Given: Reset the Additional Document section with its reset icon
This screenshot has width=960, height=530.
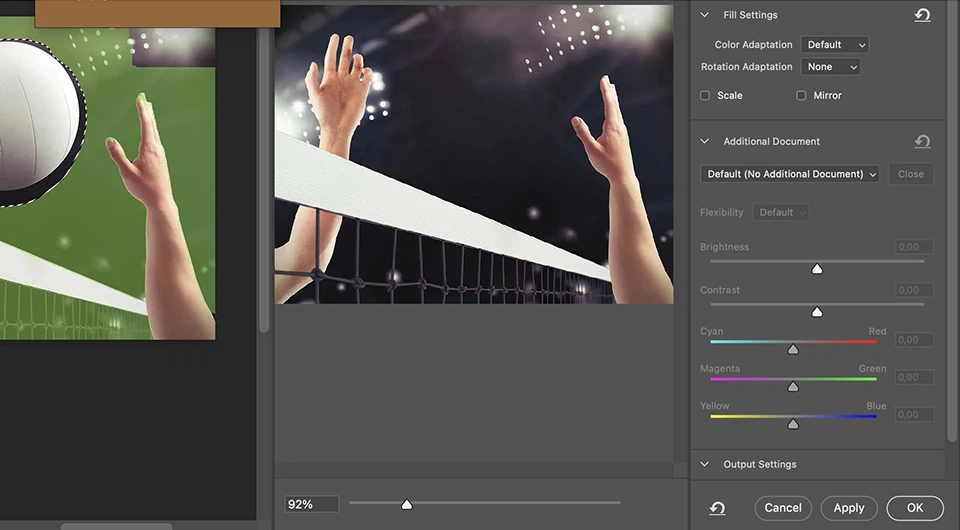Looking at the screenshot, I should click(x=922, y=141).
